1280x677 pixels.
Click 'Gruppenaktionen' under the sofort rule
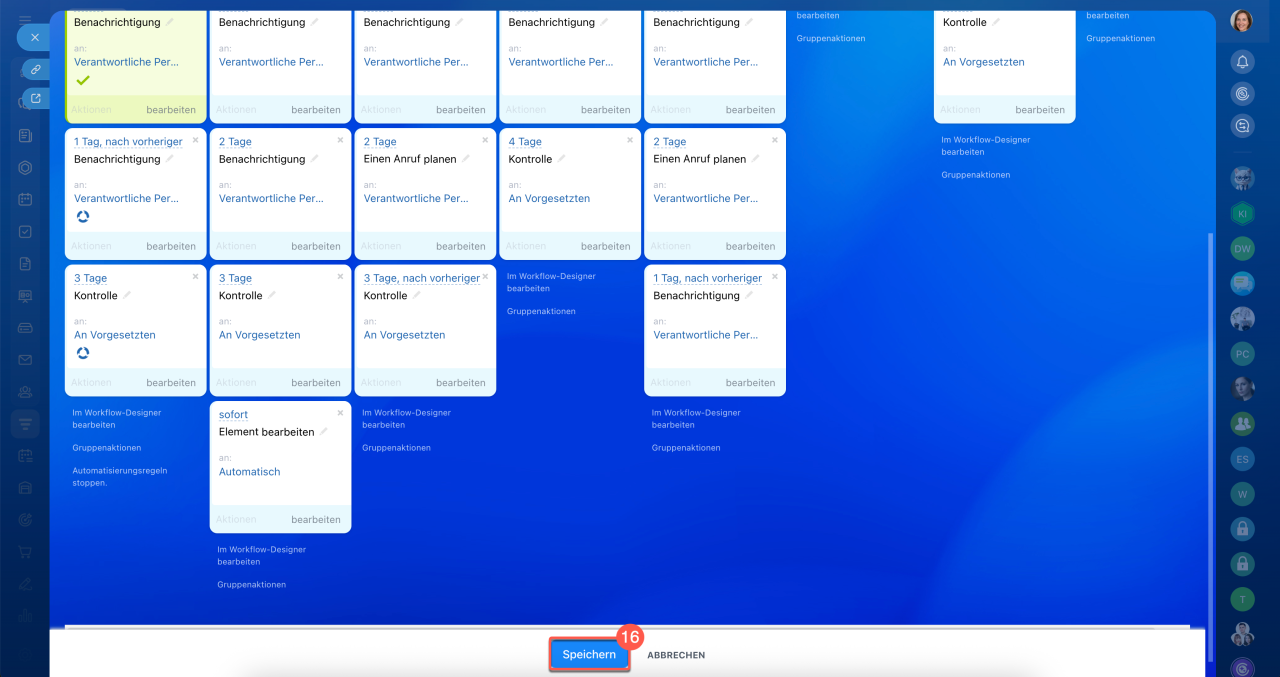251,585
